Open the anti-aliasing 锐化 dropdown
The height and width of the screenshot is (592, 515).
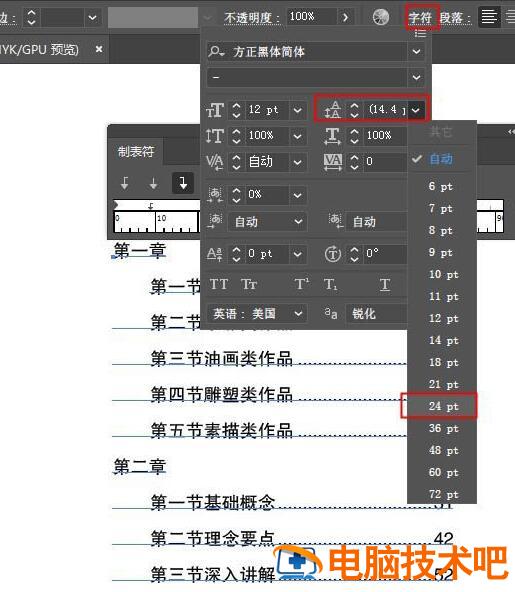(x=376, y=314)
